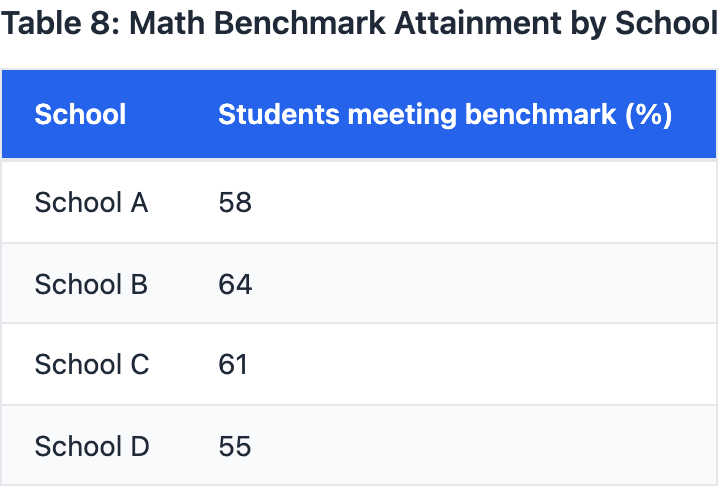
Task: Click the letter "A" in School A
Action: pyautogui.click(x=139, y=203)
